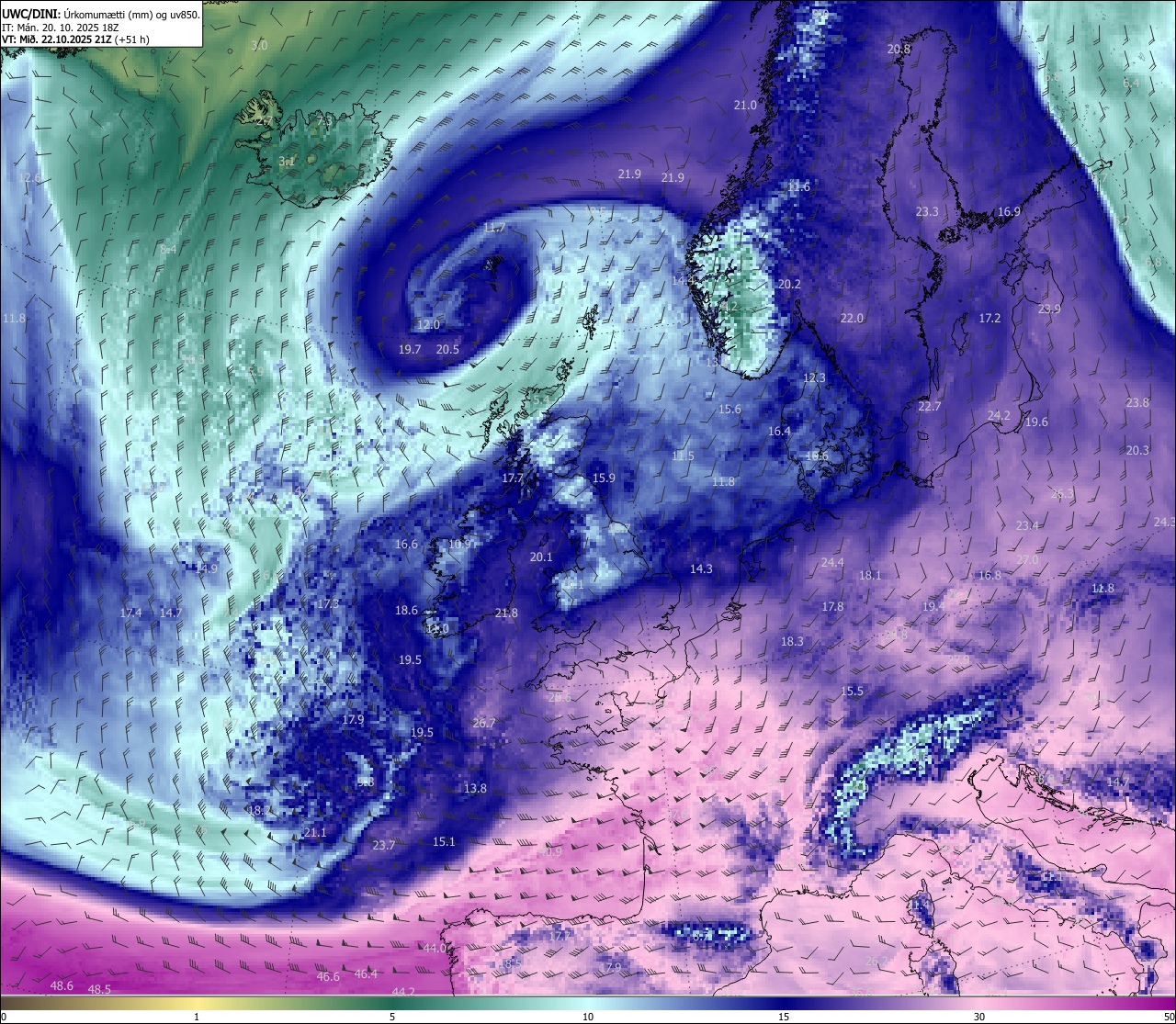Click the map value 22.0 over central Sweden
This screenshot has width=1176, height=1024.
click(852, 318)
